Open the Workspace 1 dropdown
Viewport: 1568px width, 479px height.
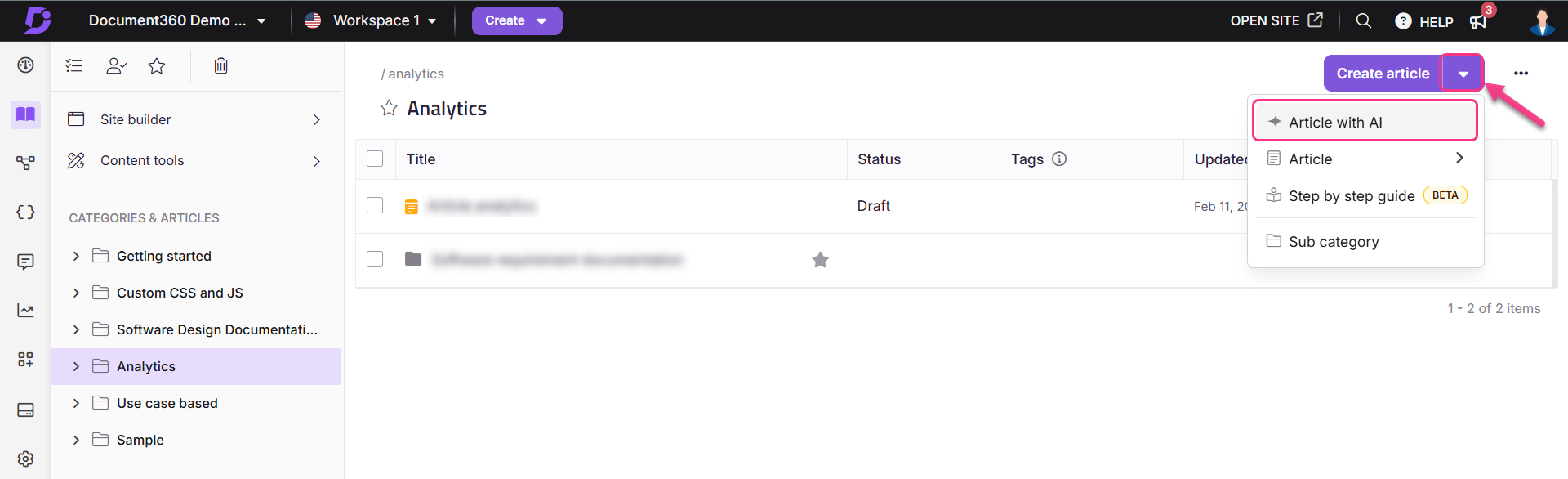[x=370, y=20]
